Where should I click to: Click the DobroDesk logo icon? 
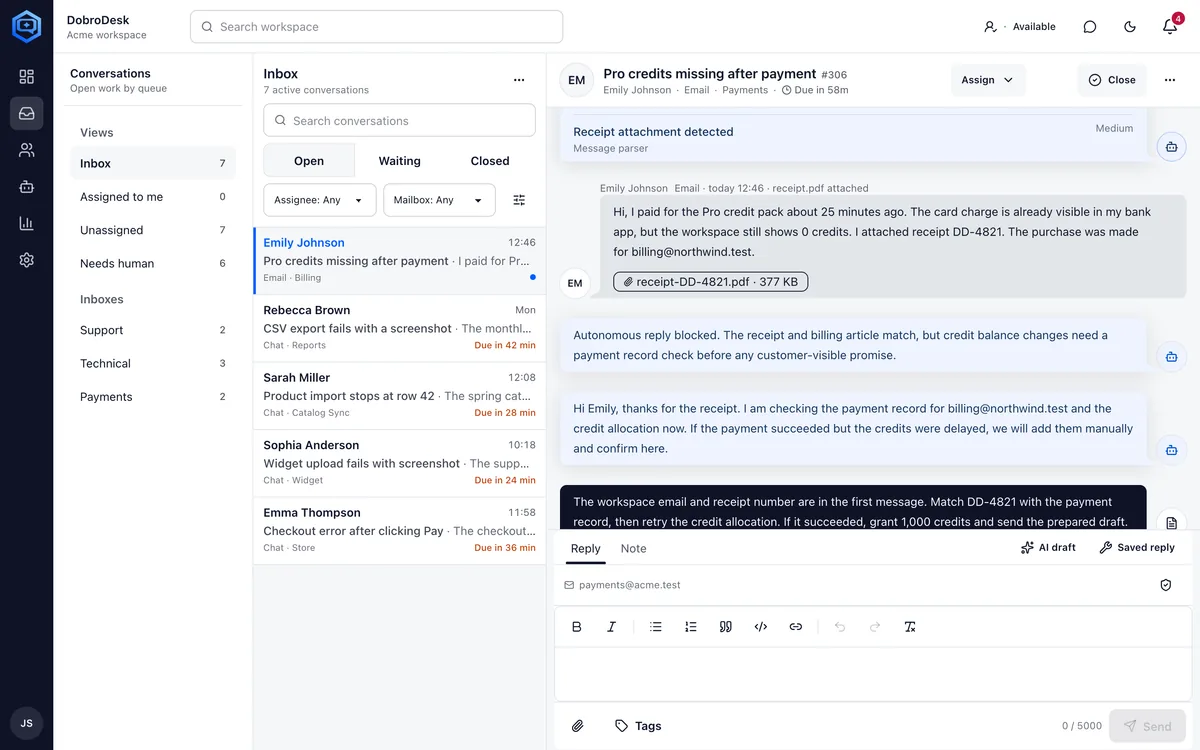point(26,27)
